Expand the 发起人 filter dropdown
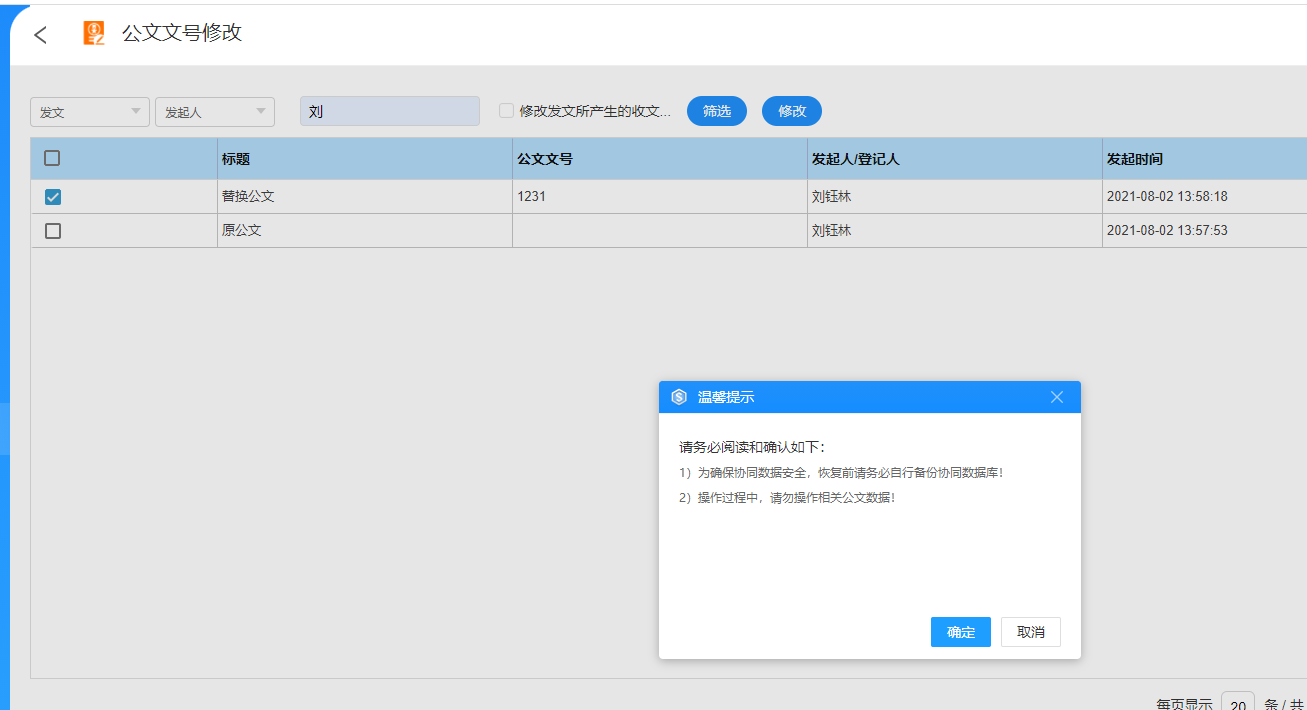This screenshot has width=1307, height=710. pyautogui.click(x=214, y=112)
